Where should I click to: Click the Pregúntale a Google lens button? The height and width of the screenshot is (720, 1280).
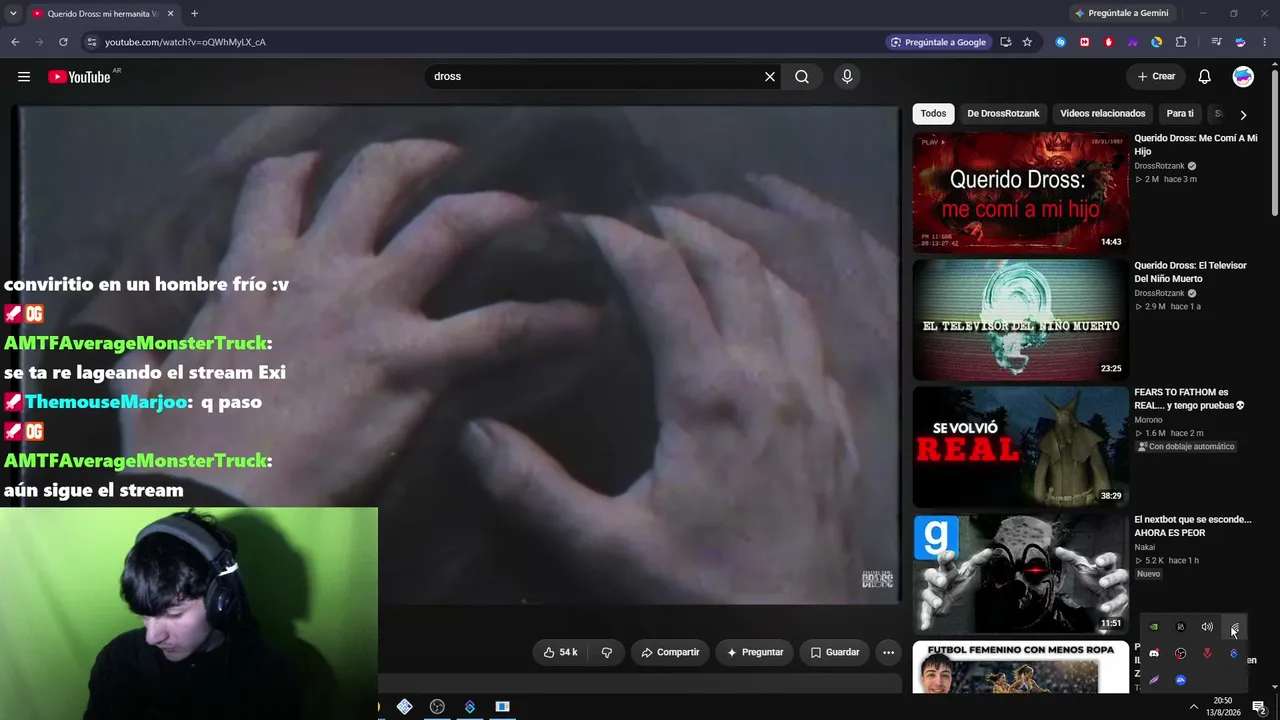(x=938, y=42)
